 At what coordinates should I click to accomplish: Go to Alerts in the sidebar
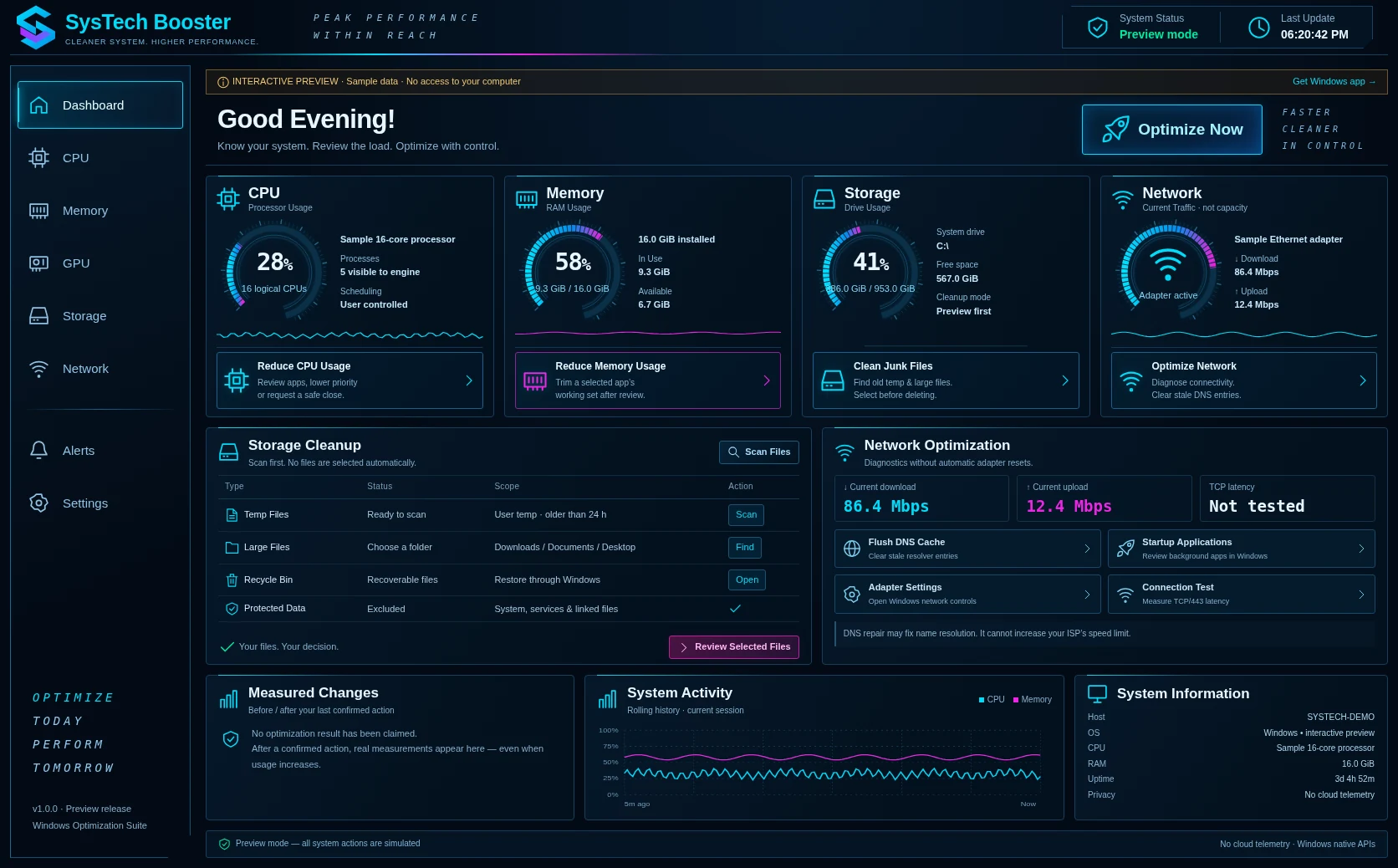pos(100,451)
